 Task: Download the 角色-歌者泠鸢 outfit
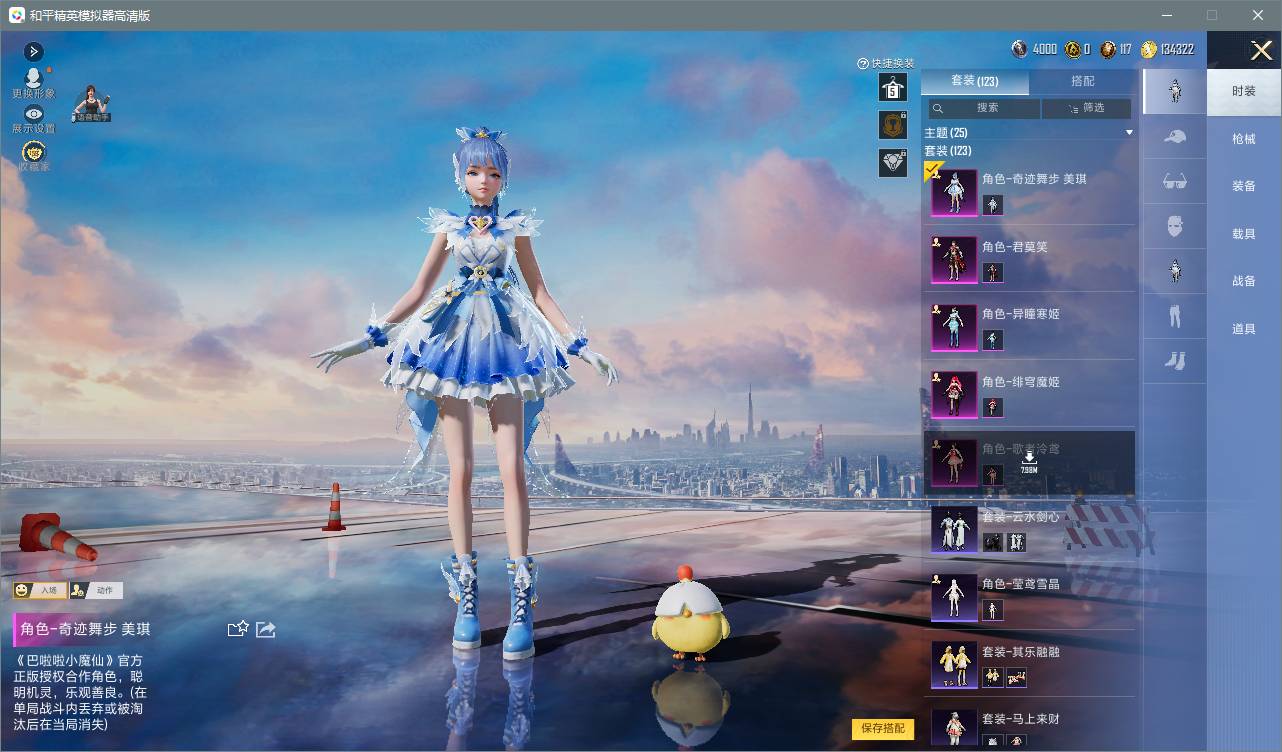(x=1029, y=461)
